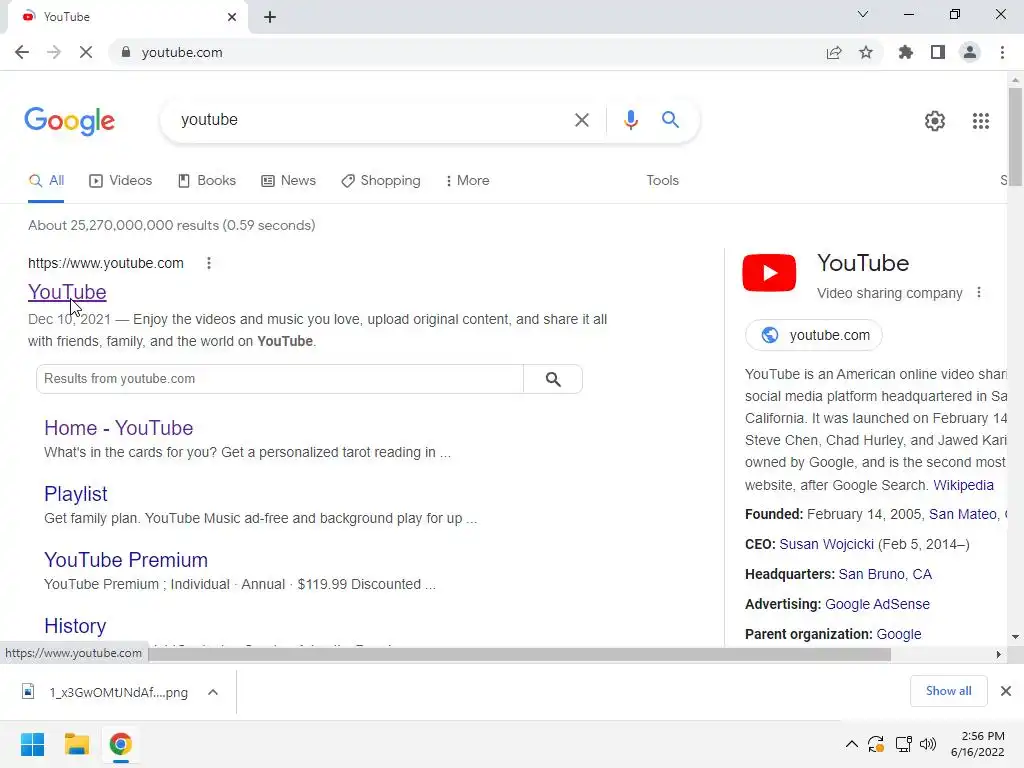Click the sync update tray icon
1024x768 pixels.
click(x=876, y=744)
